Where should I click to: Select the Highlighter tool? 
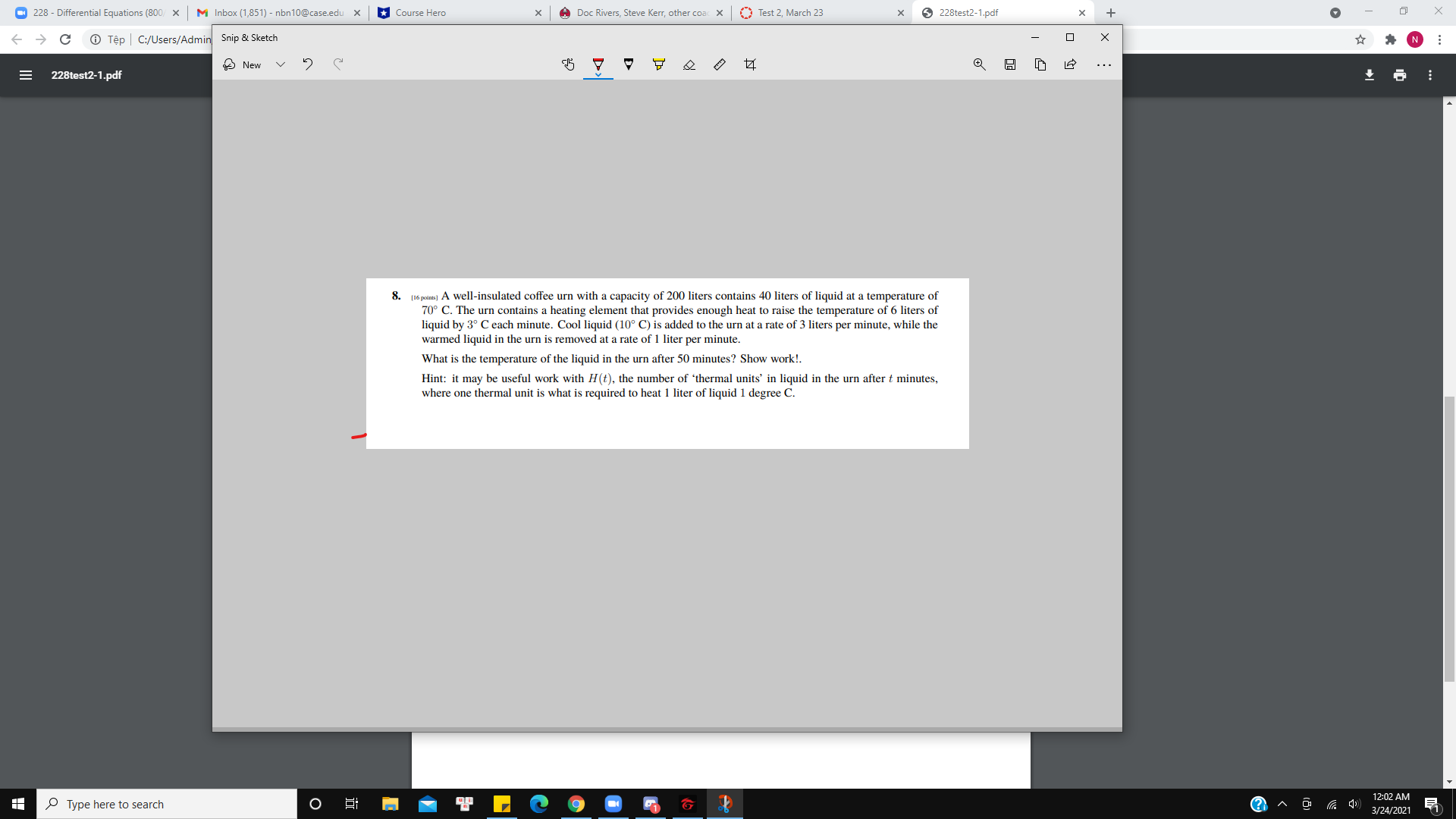[657, 64]
